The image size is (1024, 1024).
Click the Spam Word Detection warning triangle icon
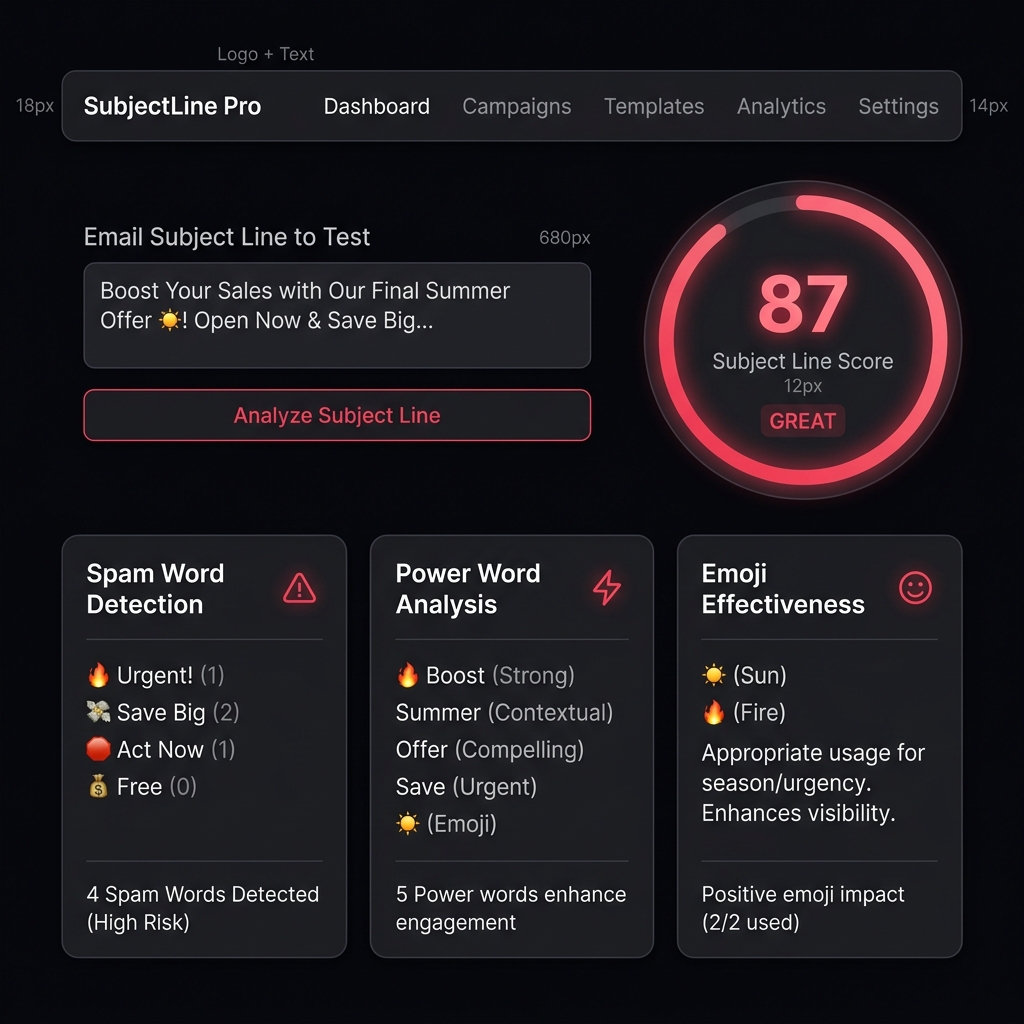pyautogui.click(x=299, y=588)
